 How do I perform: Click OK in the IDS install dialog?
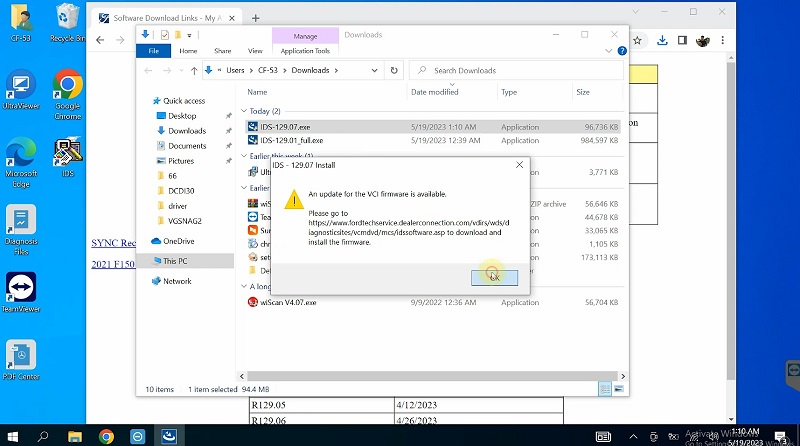point(494,276)
